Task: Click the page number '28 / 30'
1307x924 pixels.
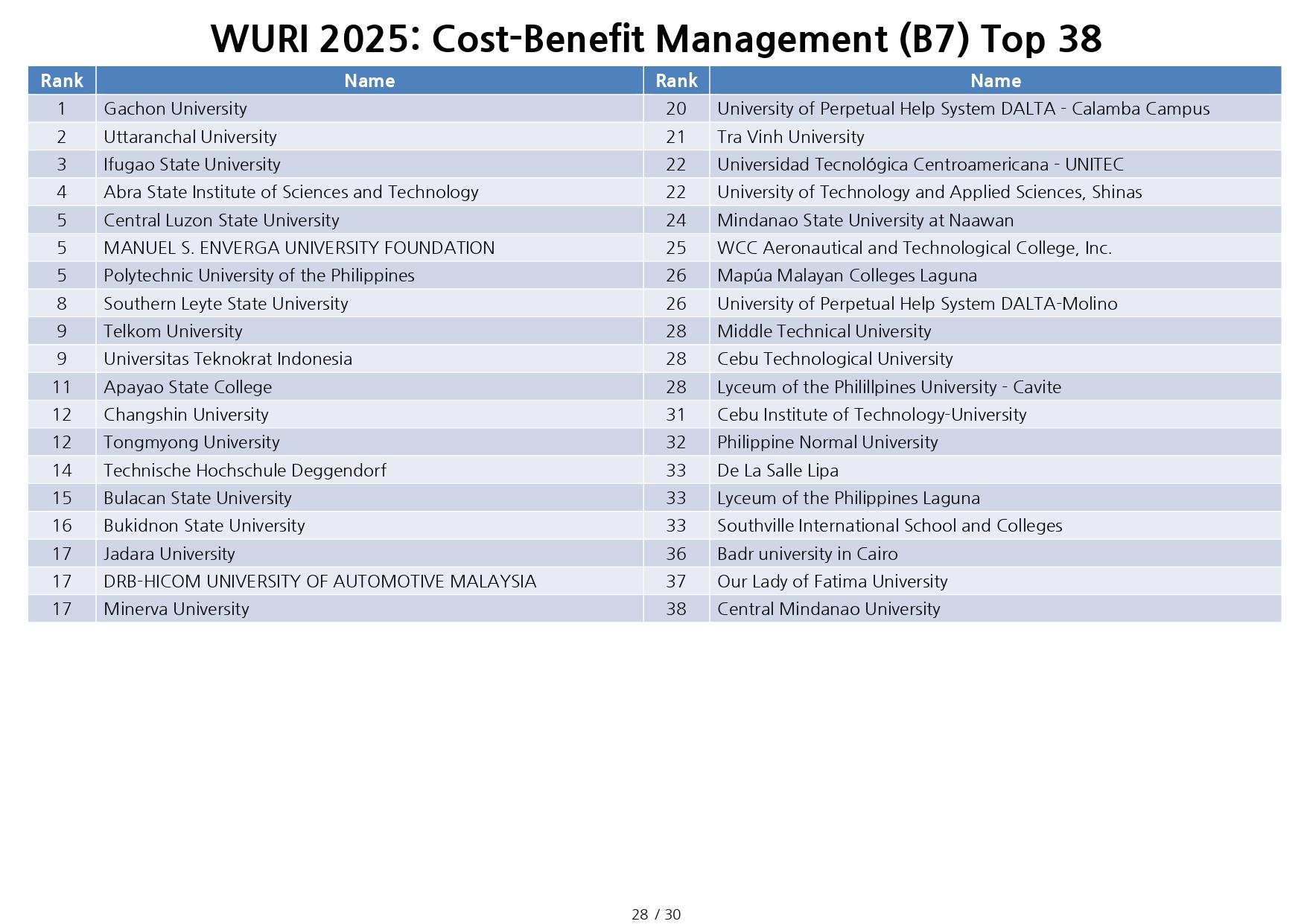Action: (x=656, y=914)
